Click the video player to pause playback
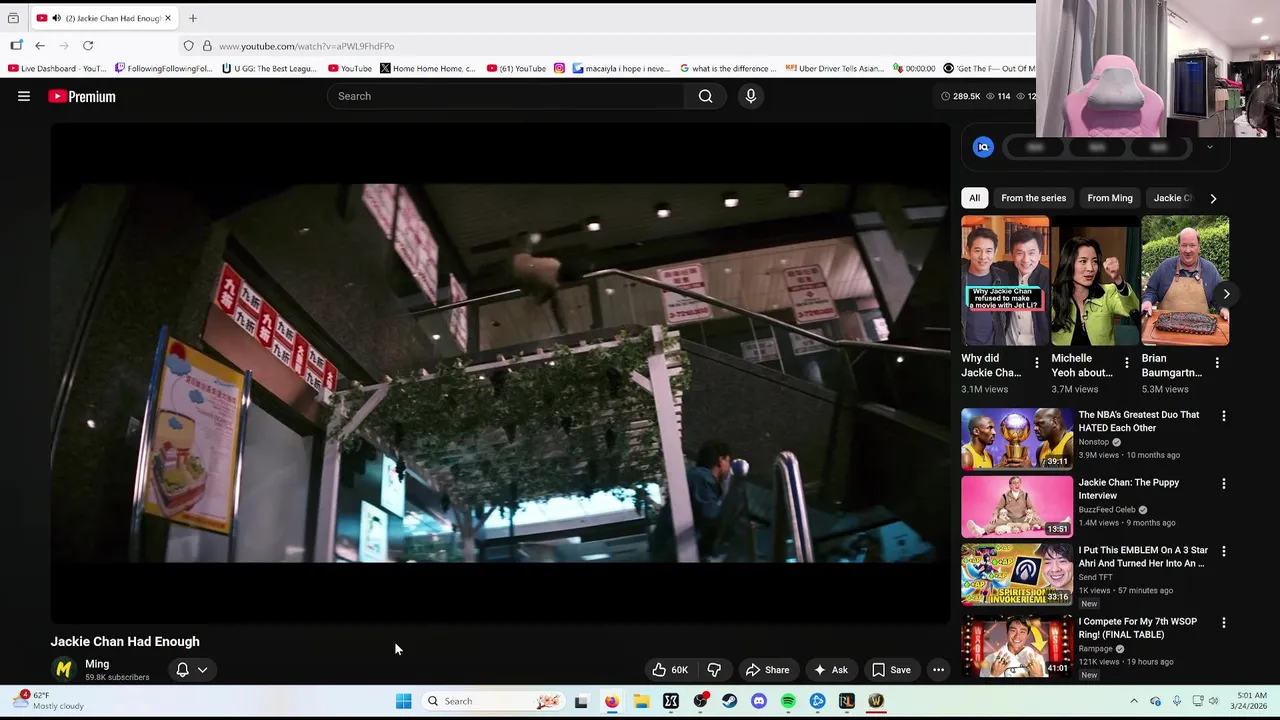This screenshot has height=720, width=1280. 500,372
